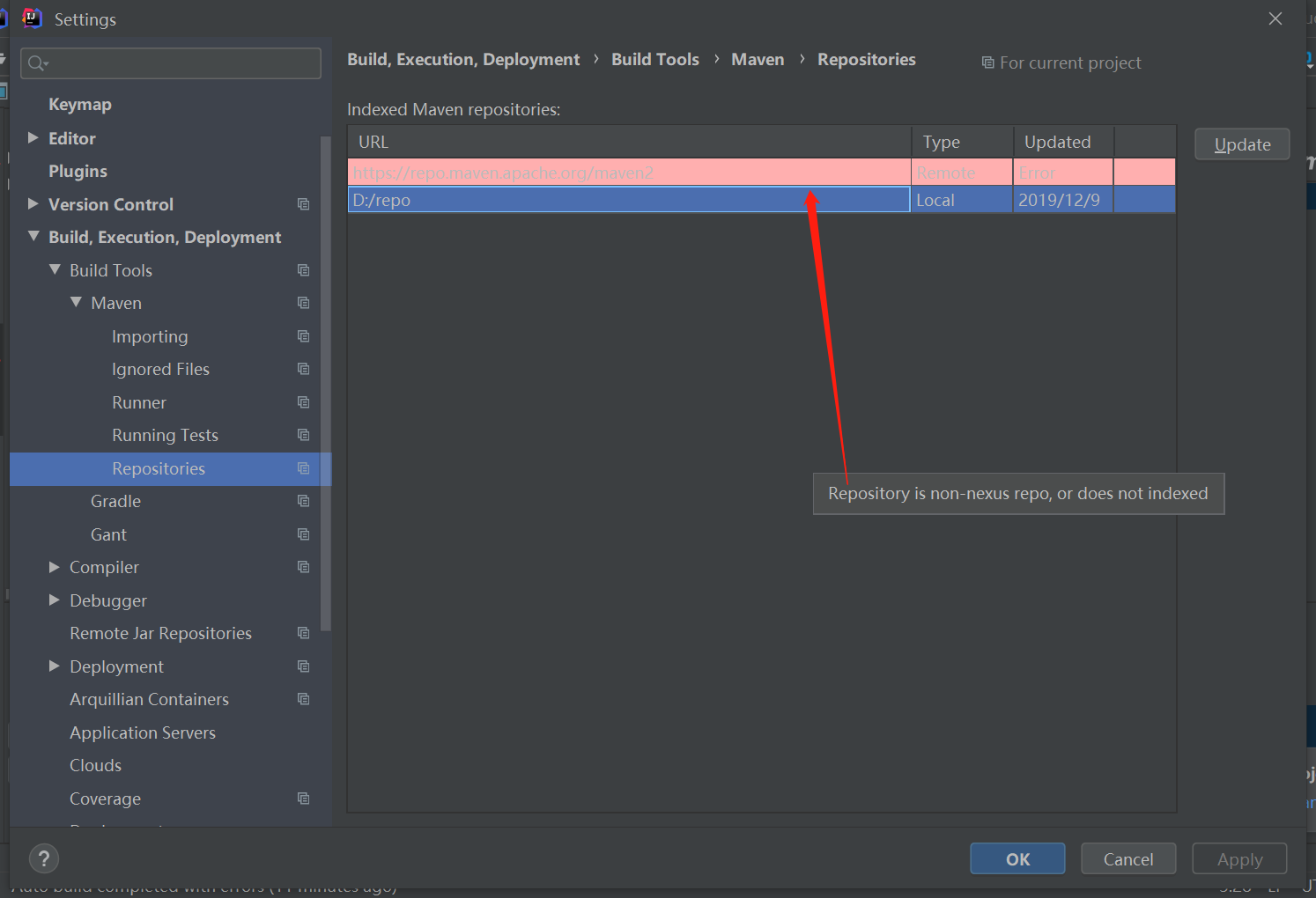This screenshot has height=898, width=1316.
Task: Click the Updated column header
Action: point(1063,142)
